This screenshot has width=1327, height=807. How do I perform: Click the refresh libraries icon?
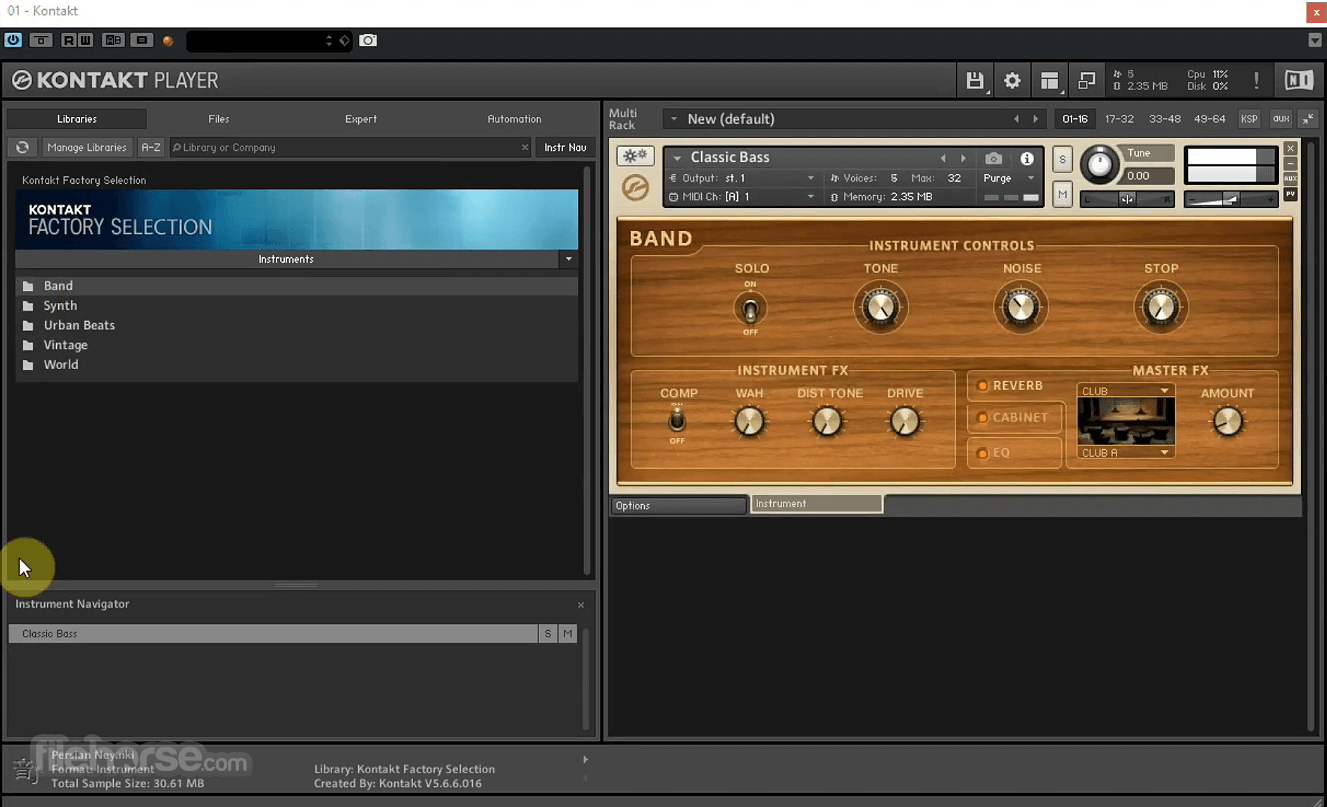coord(22,147)
